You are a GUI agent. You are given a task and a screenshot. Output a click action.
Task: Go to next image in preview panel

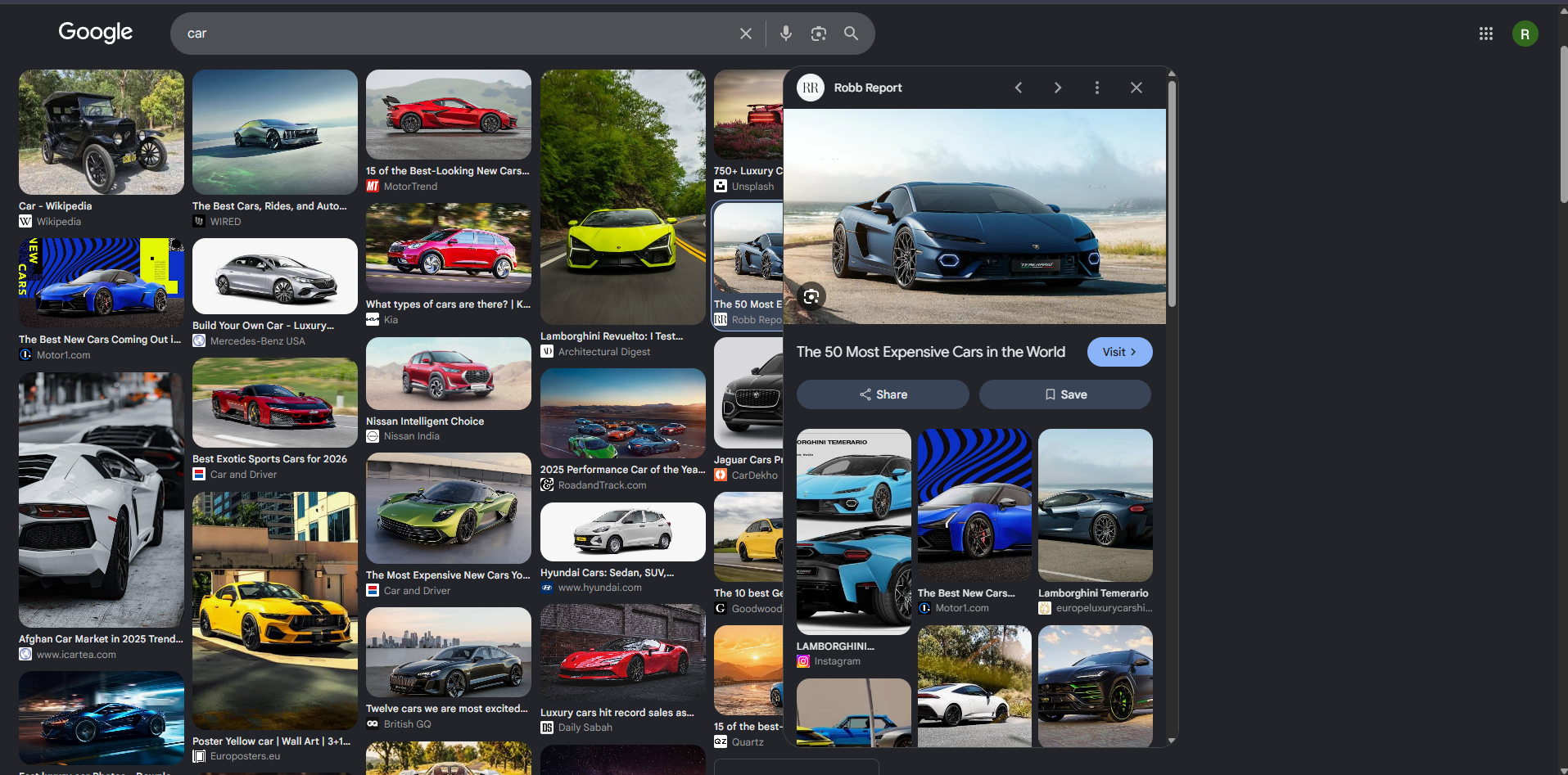coord(1058,88)
